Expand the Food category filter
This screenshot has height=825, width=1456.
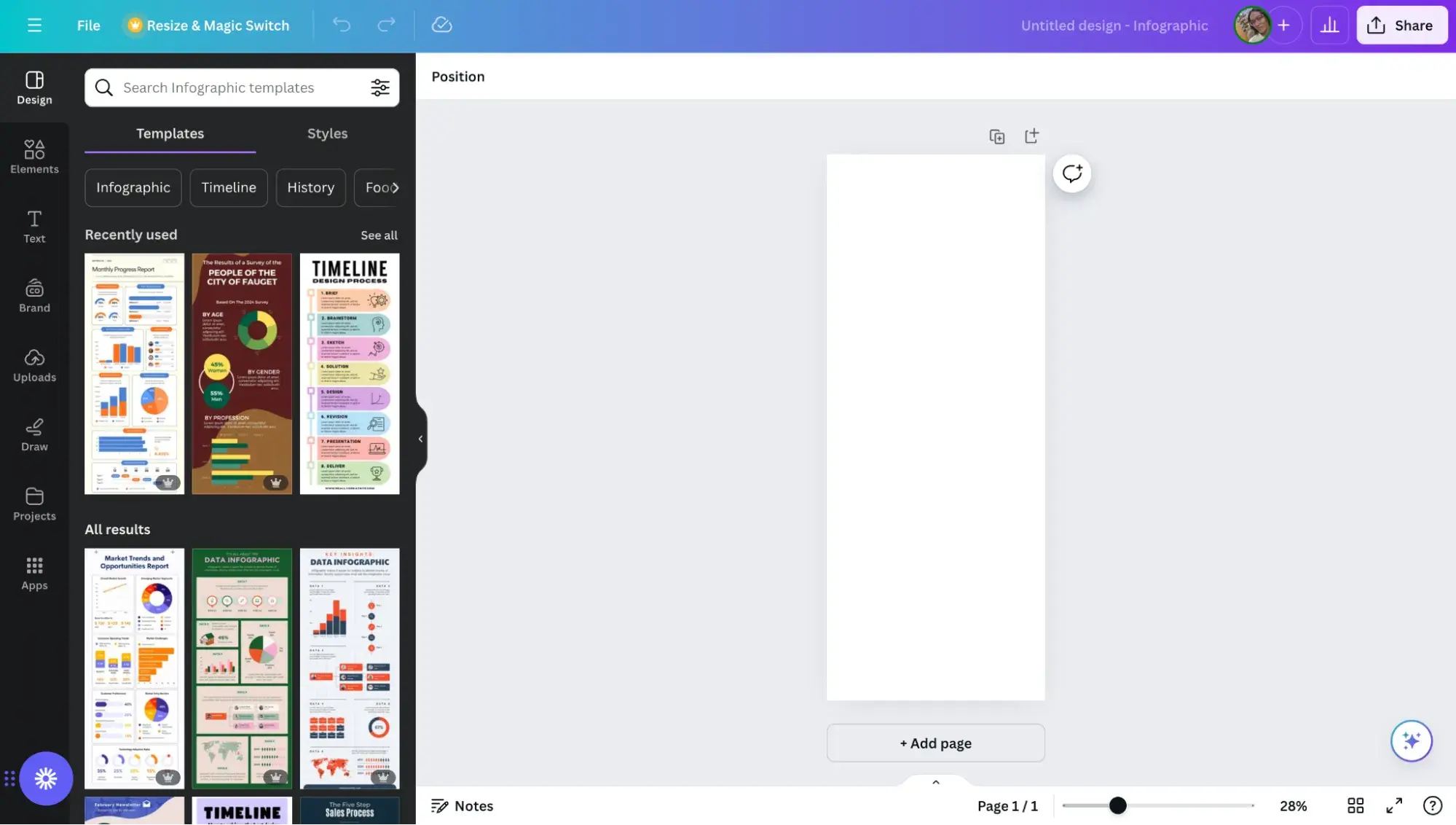[383, 187]
